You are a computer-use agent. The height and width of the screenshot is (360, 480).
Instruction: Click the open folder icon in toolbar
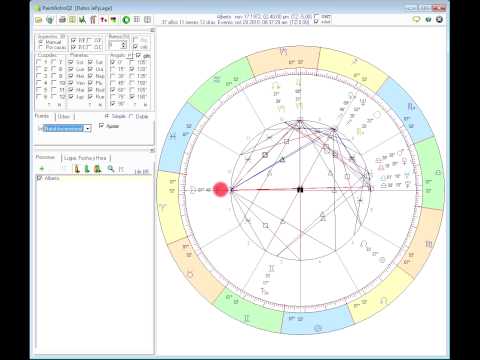[x=39, y=20]
